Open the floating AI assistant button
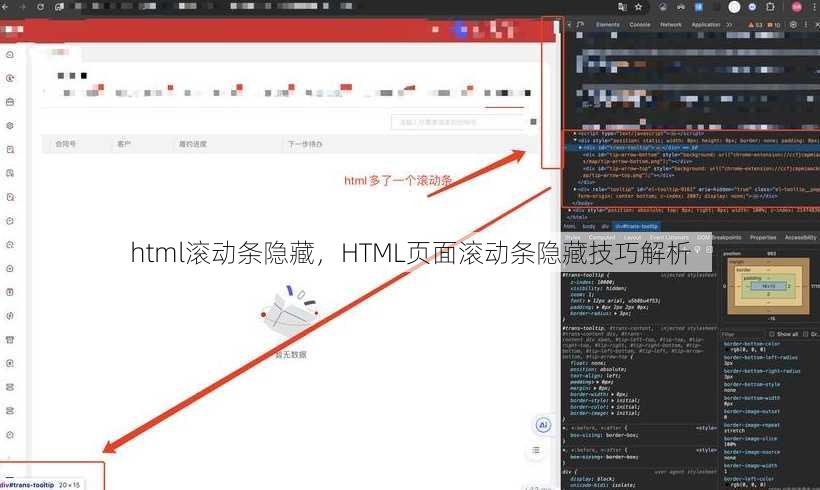Image resolution: width=820 pixels, height=490 pixels. [x=543, y=425]
